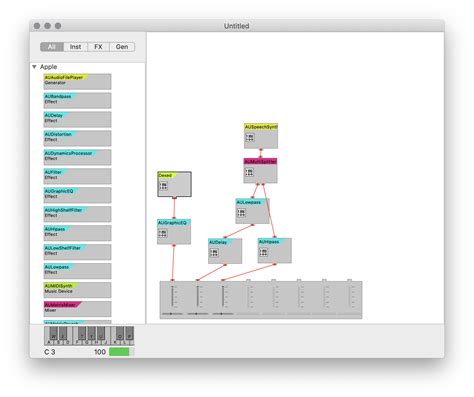
Task: Select AUBandpass Effect in the library
Action: tap(77, 100)
